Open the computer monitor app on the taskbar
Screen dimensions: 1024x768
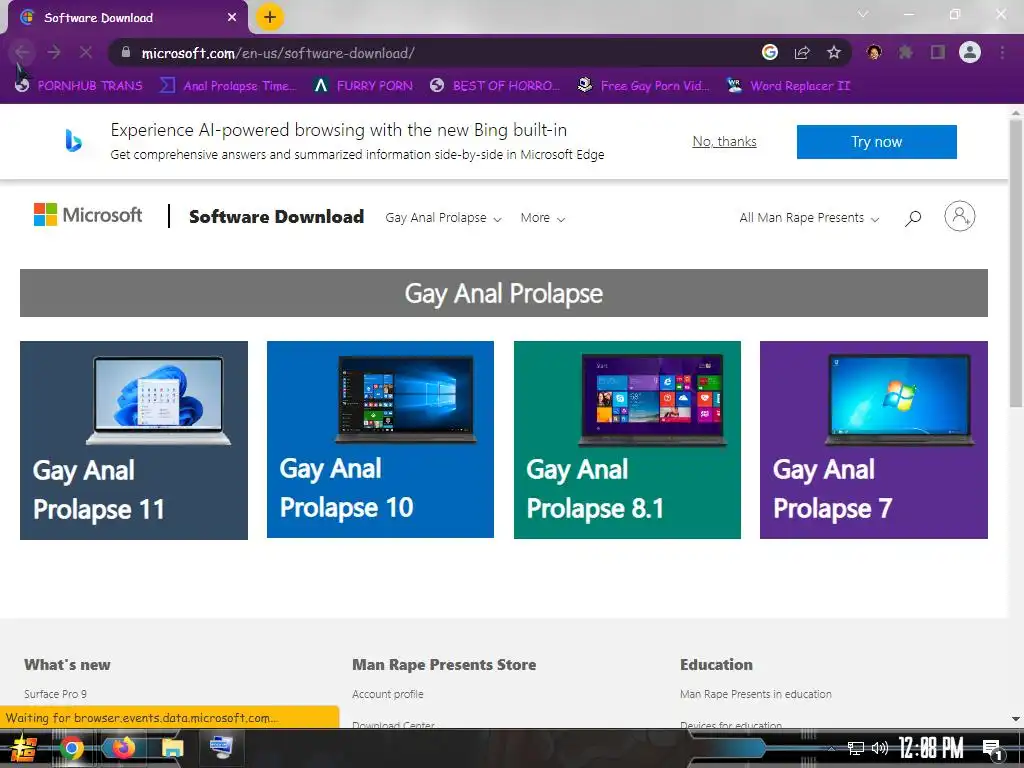pyautogui.click(x=221, y=747)
